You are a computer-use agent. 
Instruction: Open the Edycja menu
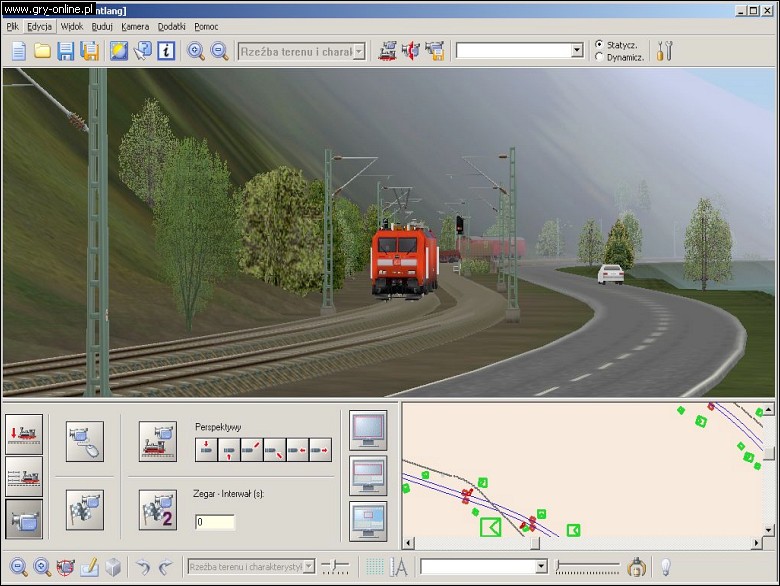pos(39,26)
